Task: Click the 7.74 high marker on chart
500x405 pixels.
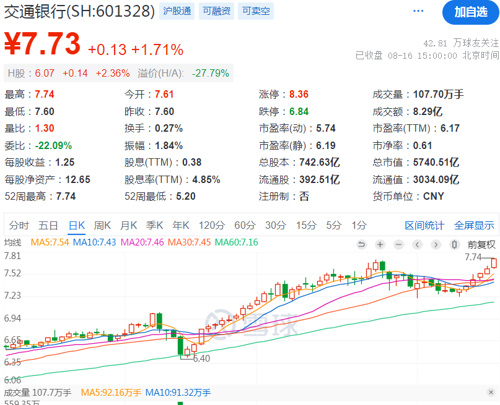Action: click(x=473, y=257)
